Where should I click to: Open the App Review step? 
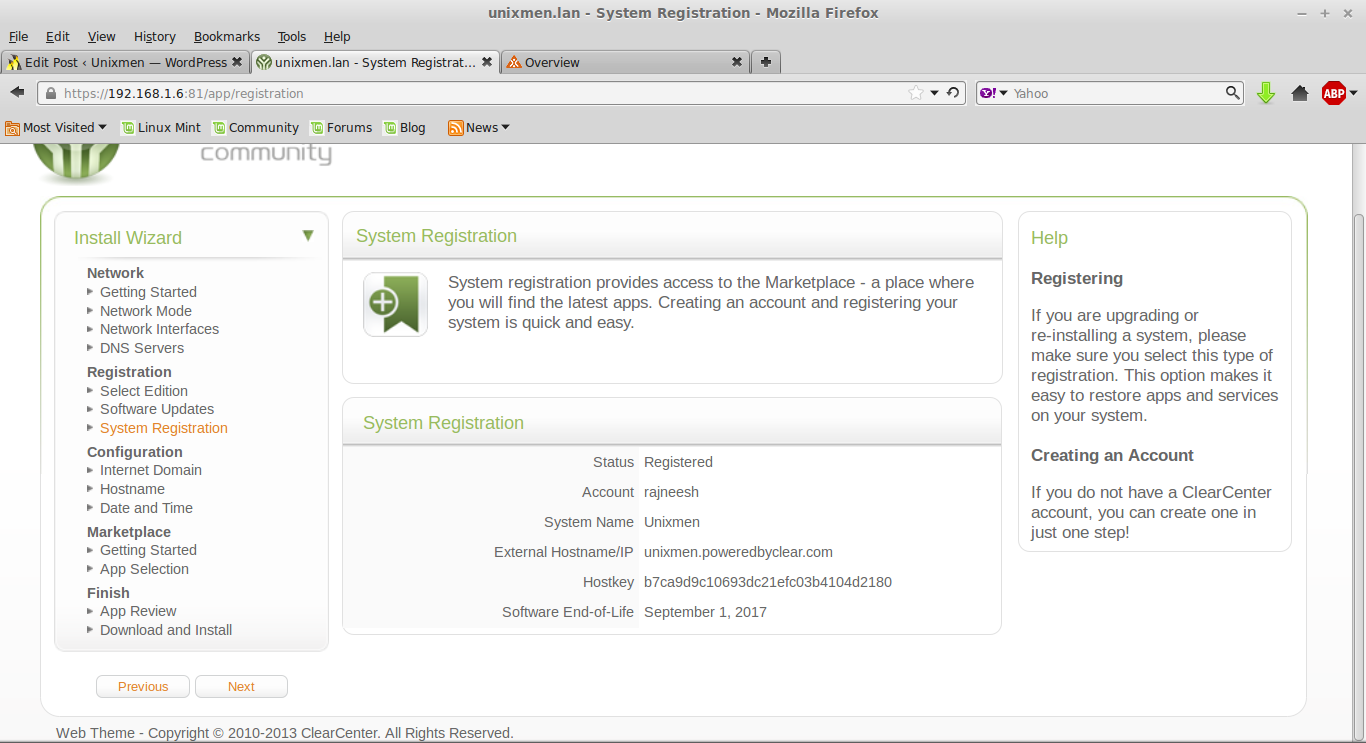(138, 611)
